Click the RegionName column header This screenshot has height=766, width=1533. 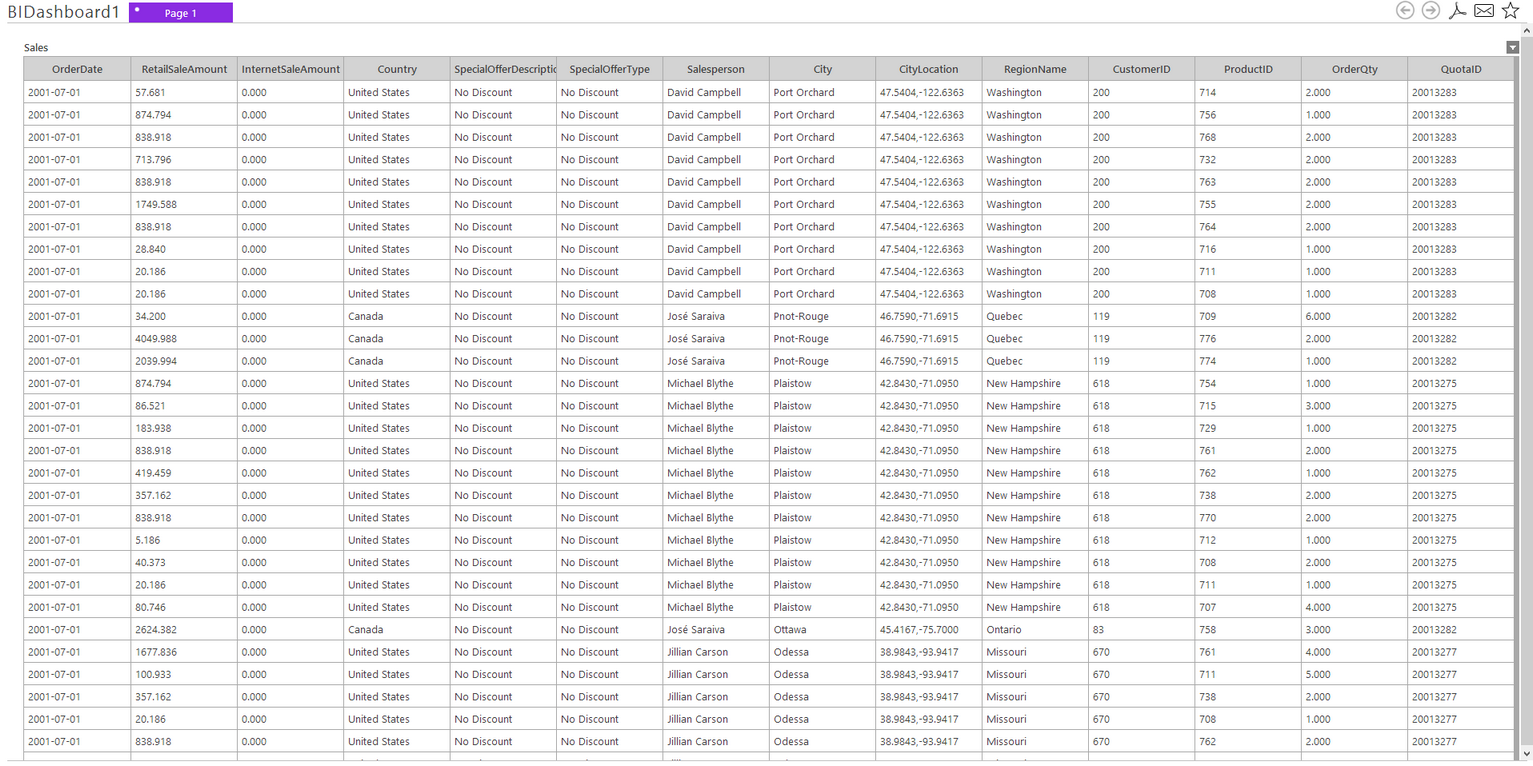click(x=1035, y=69)
